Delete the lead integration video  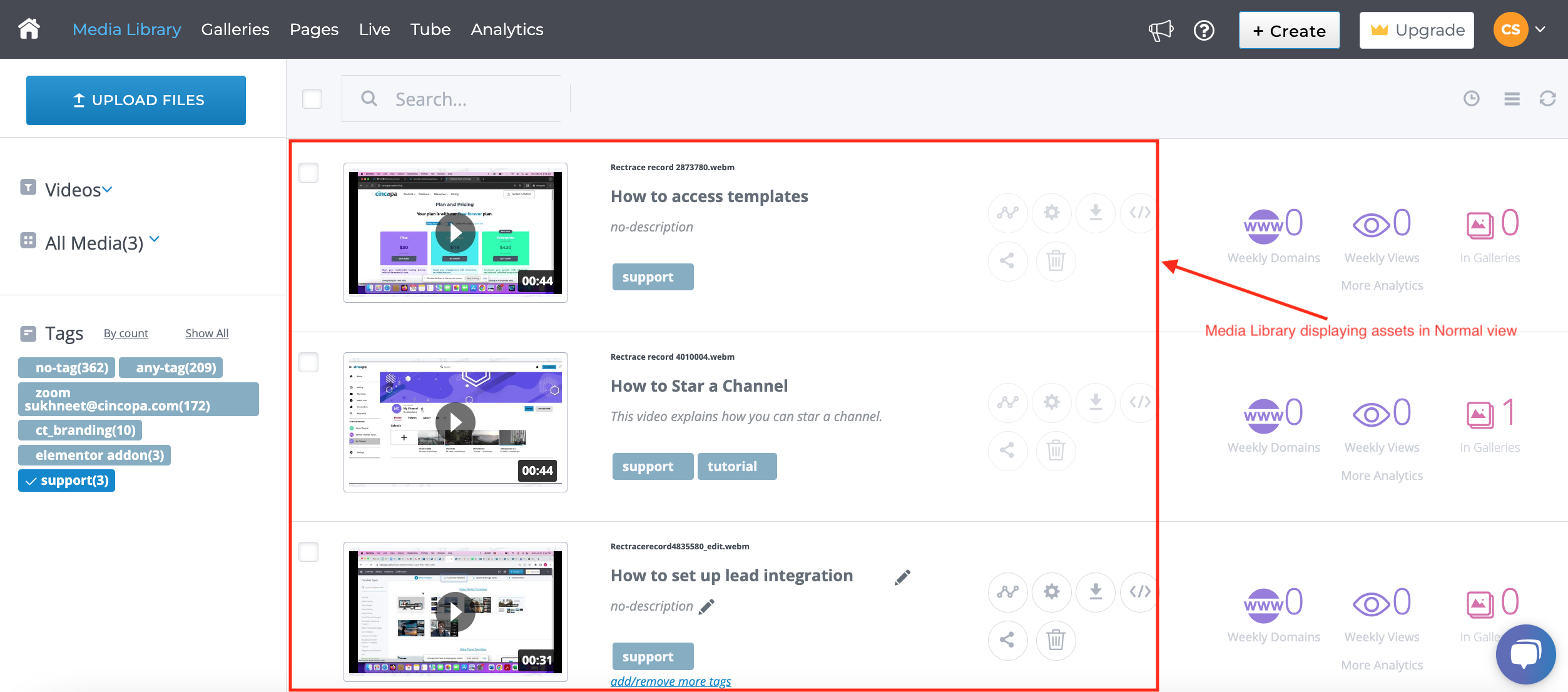coord(1056,639)
